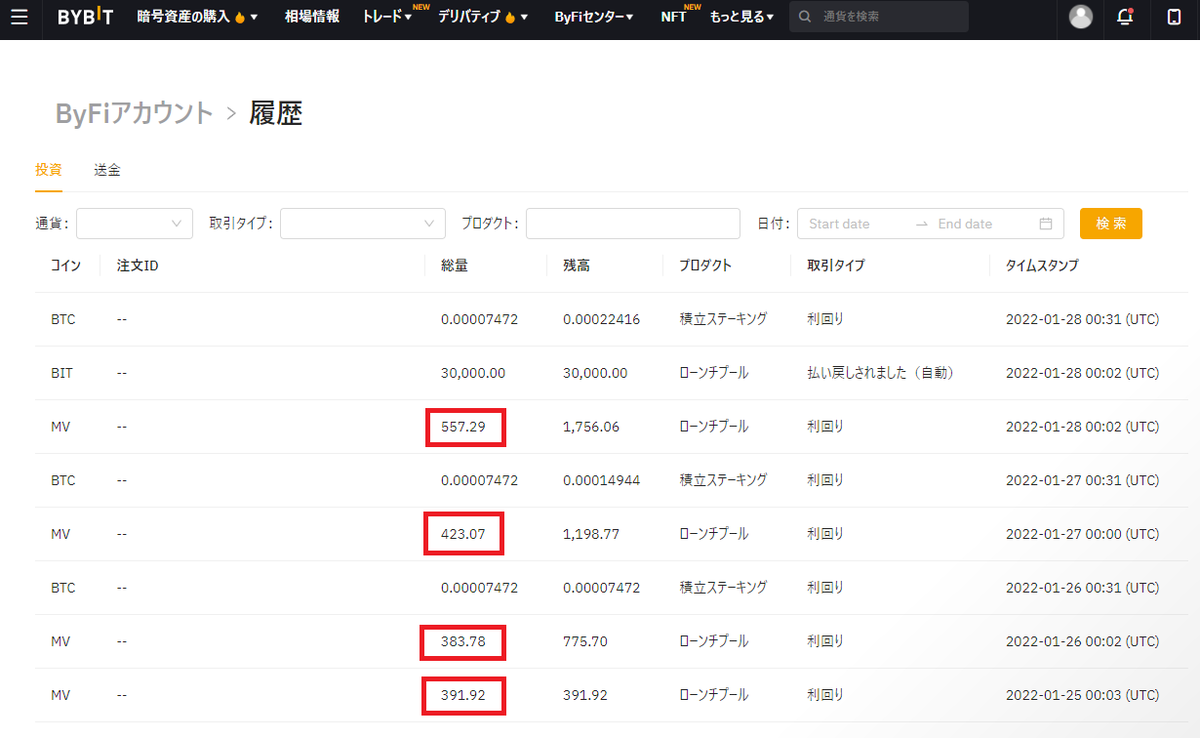1200x738 pixels.
Task: Click the 557.29 amount value
Action: 463,427
